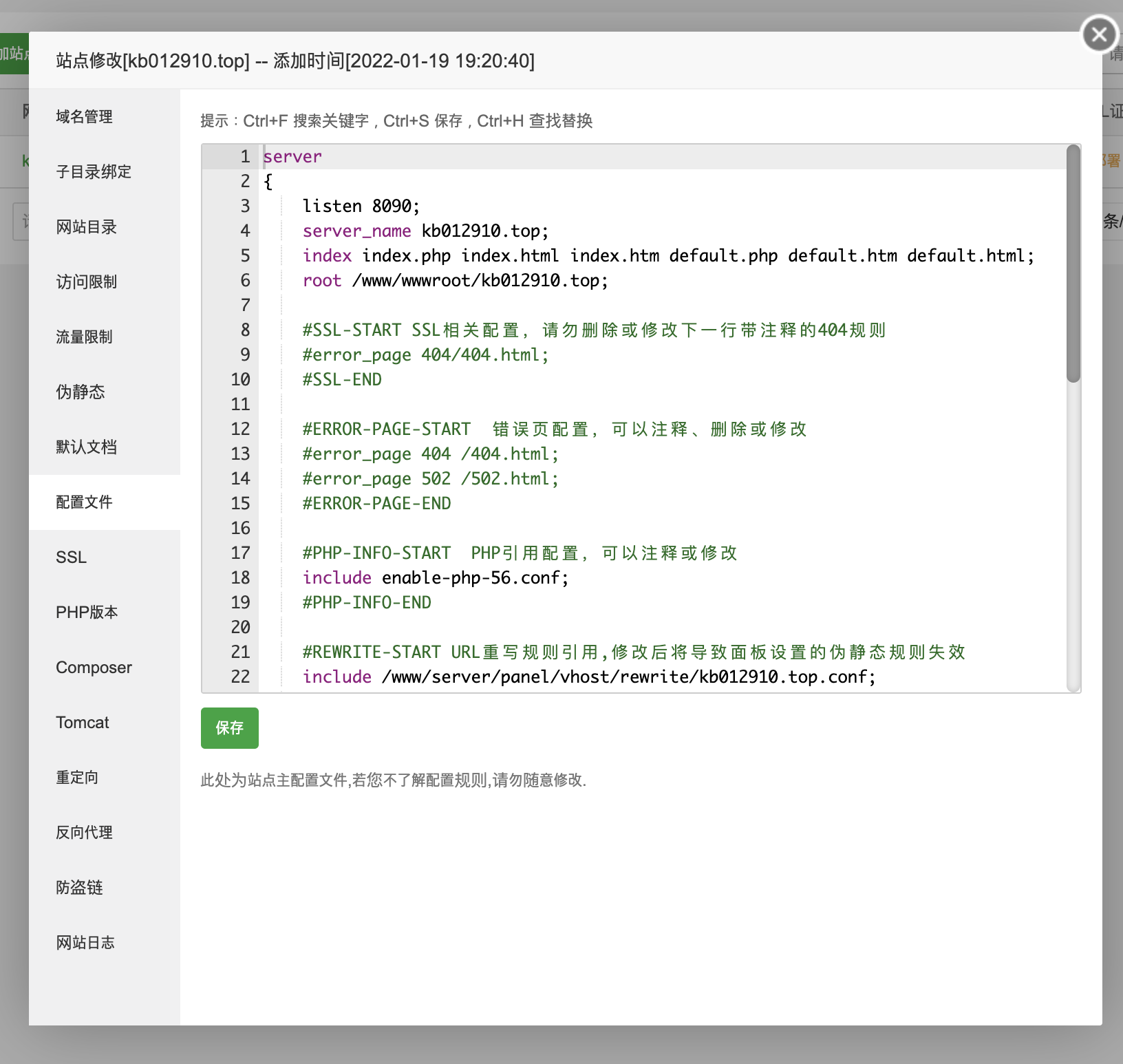The height and width of the screenshot is (1064, 1123).
Task: Open the PHP版本 tab
Action: click(105, 613)
